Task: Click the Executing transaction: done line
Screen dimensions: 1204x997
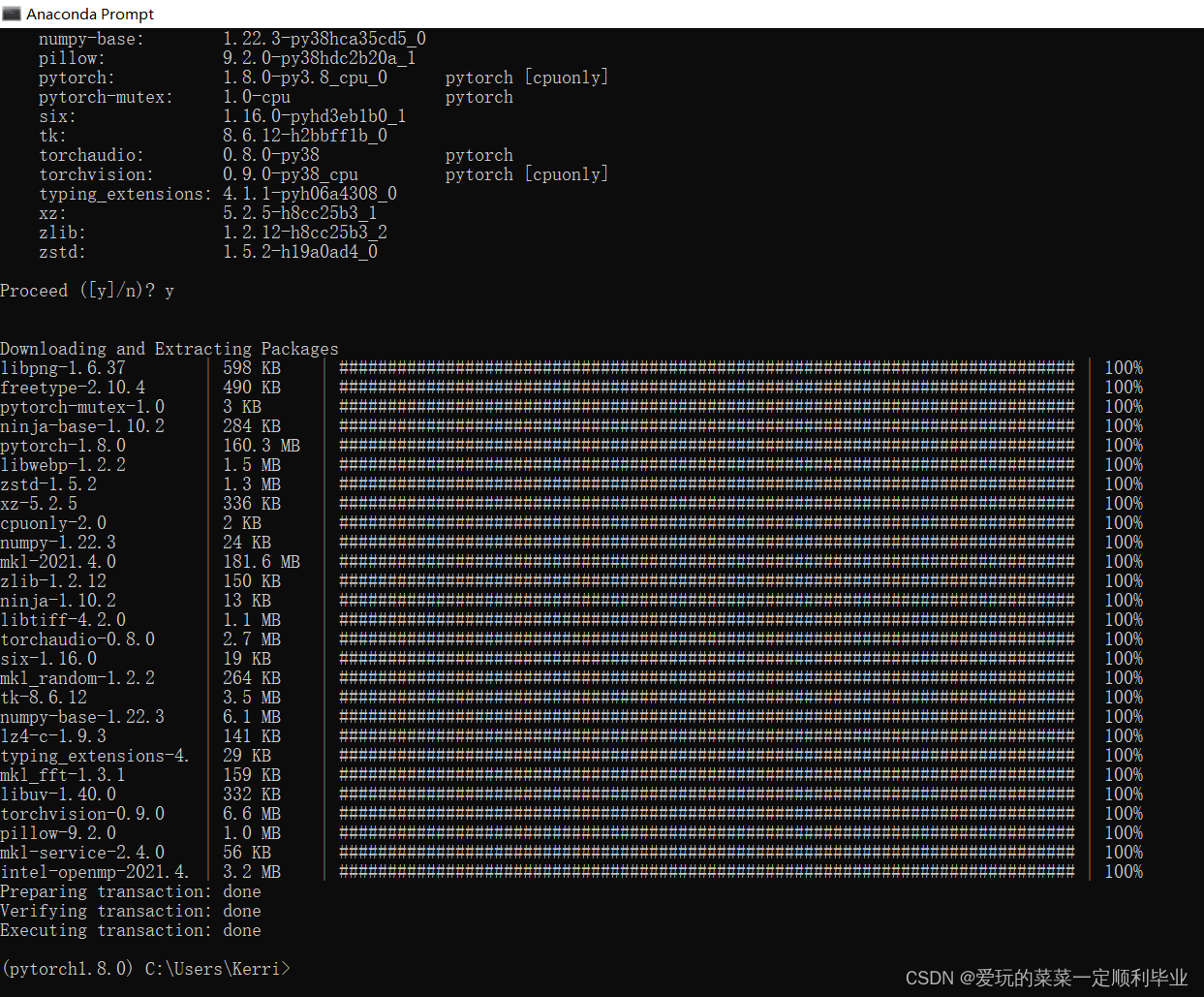Action: coord(131,930)
